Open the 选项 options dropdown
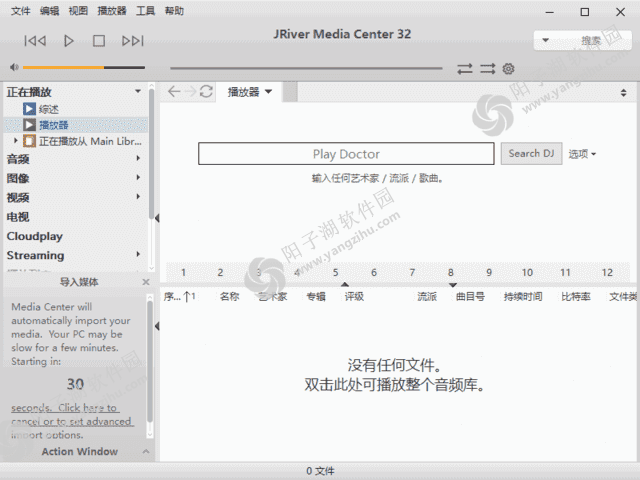 (x=582, y=154)
